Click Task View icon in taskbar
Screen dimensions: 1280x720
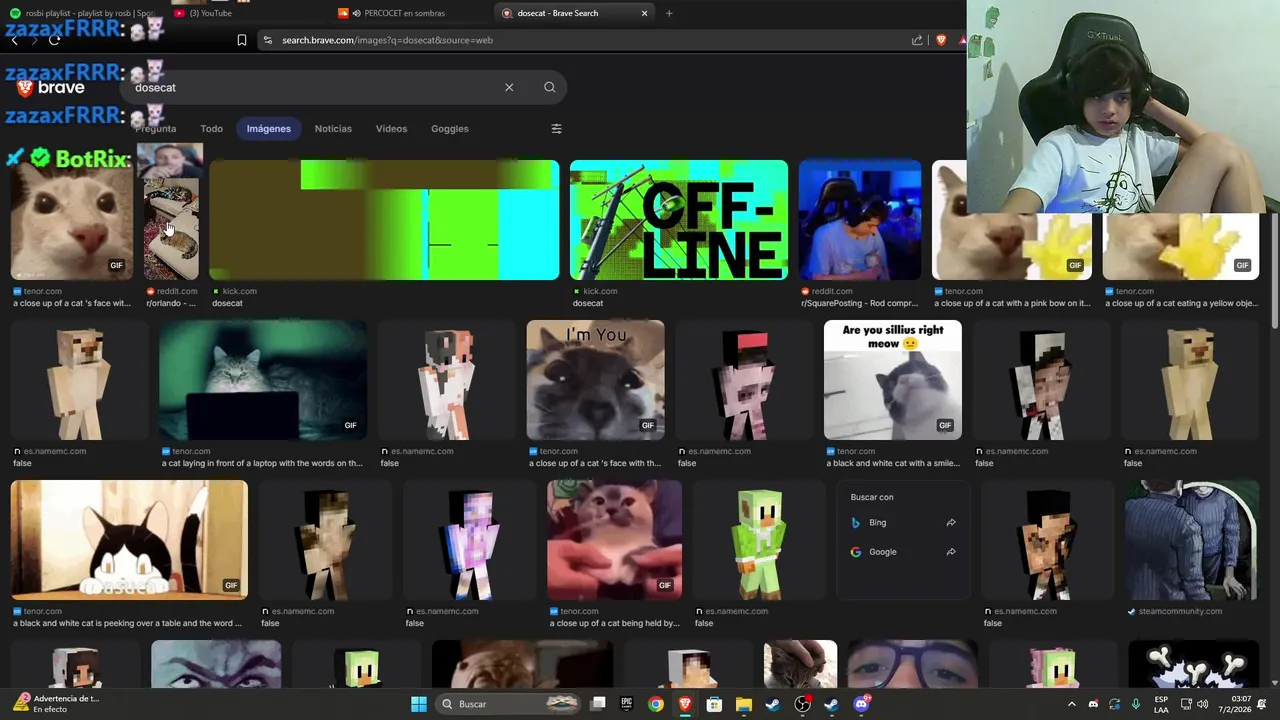[x=598, y=704]
